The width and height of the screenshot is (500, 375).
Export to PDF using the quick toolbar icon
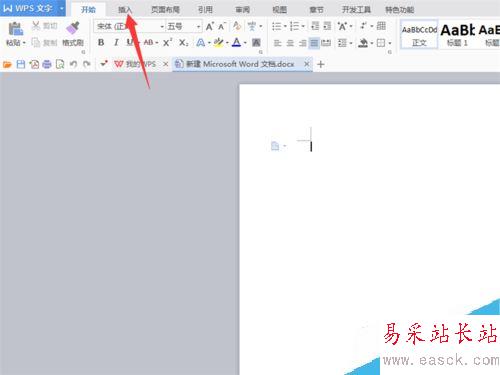(34, 64)
